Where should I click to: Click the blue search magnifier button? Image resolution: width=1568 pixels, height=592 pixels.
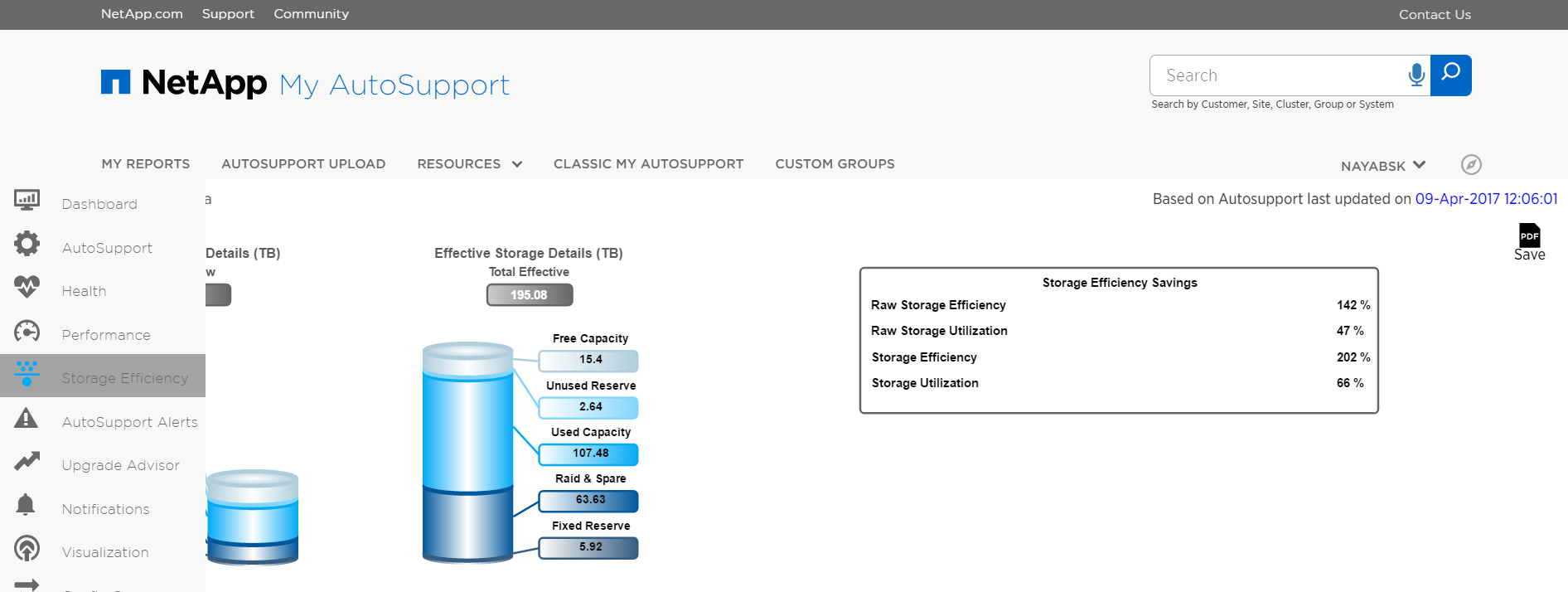(1450, 75)
